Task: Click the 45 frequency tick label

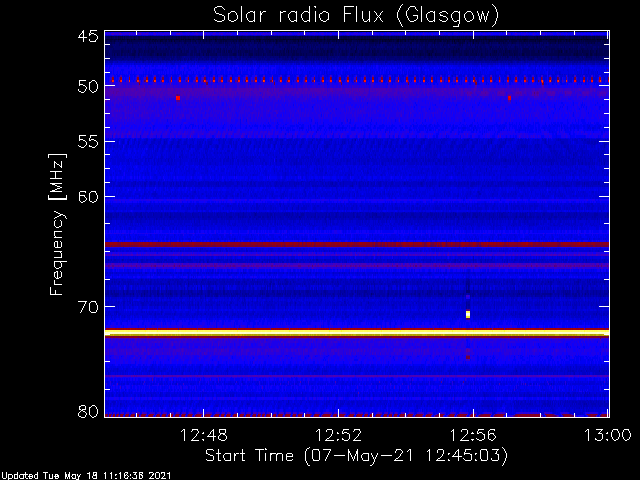Action: [x=88, y=36]
